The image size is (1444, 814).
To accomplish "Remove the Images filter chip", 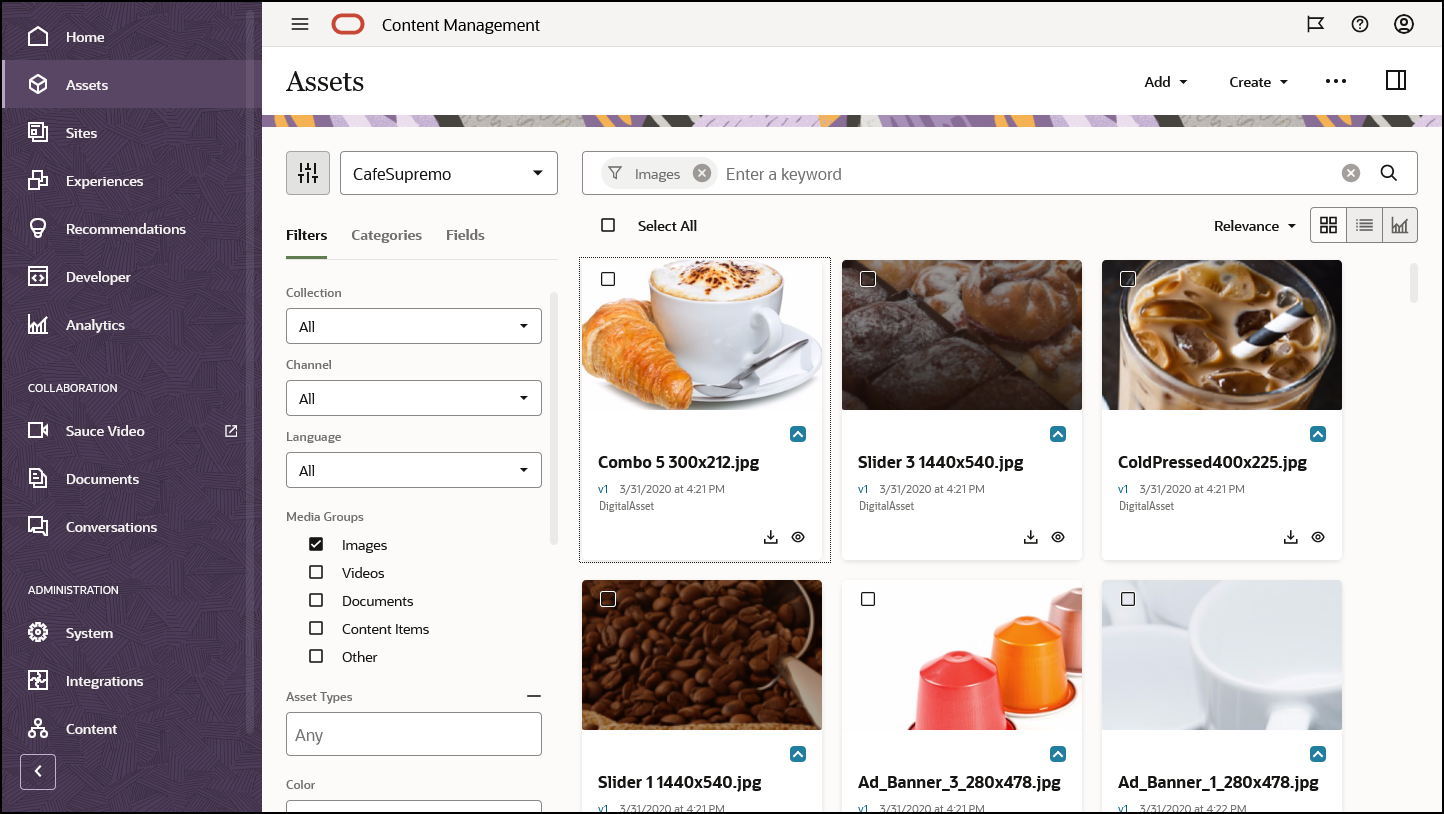I will click(x=702, y=173).
